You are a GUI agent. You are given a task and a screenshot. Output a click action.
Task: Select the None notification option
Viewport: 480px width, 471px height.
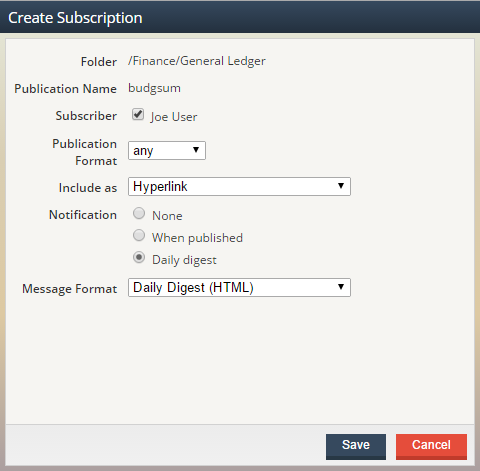point(139,213)
